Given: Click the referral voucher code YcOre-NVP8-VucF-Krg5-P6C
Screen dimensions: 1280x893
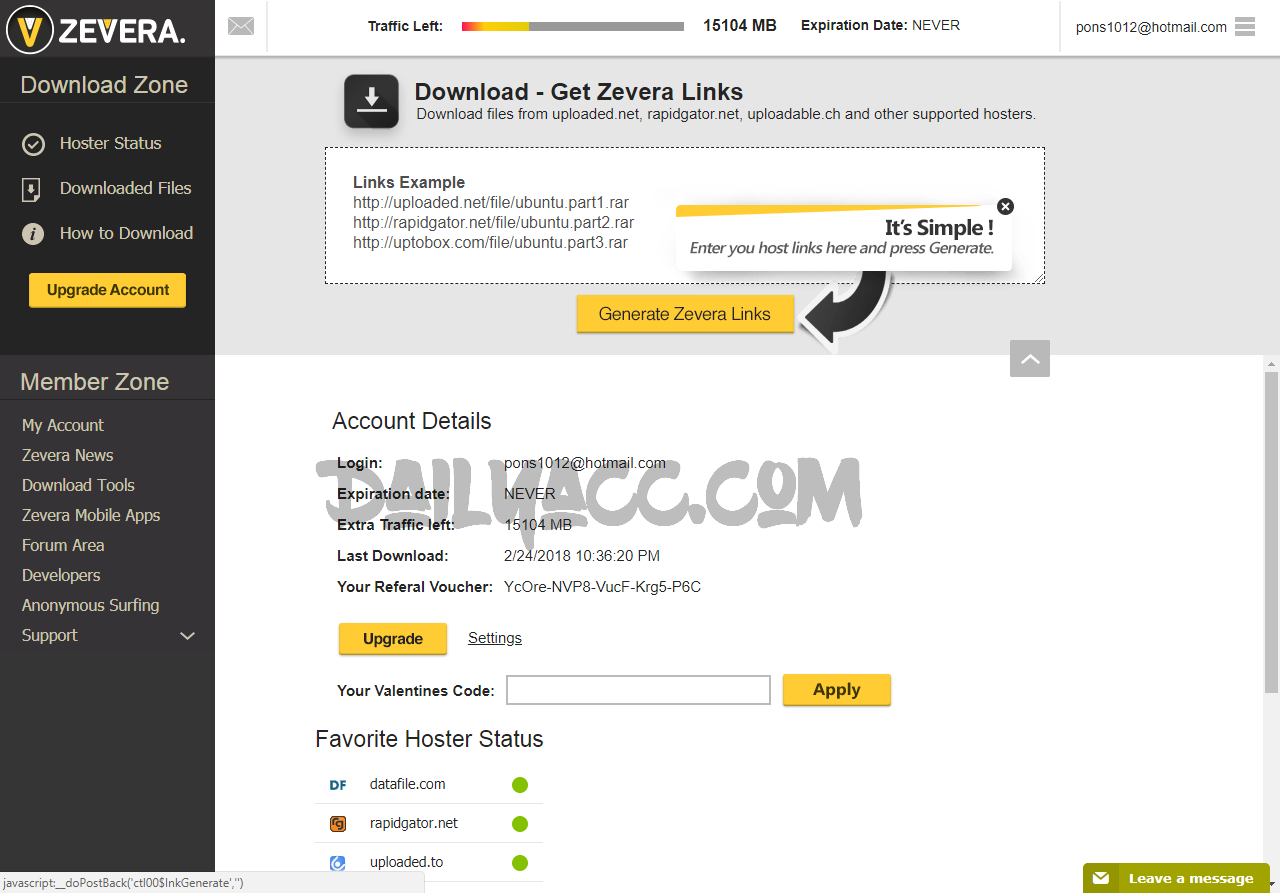Looking at the screenshot, I should [x=602, y=587].
